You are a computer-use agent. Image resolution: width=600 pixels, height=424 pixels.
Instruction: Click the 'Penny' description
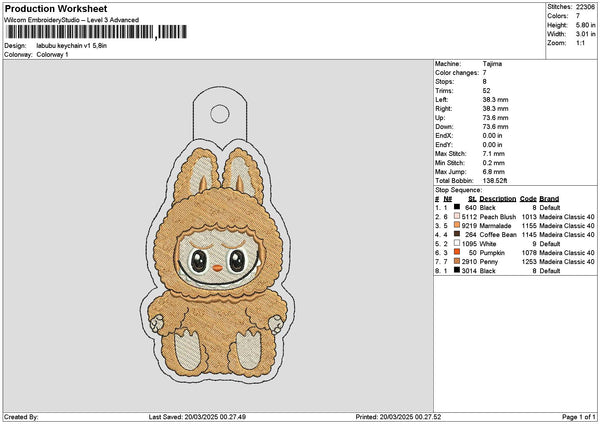pos(489,262)
